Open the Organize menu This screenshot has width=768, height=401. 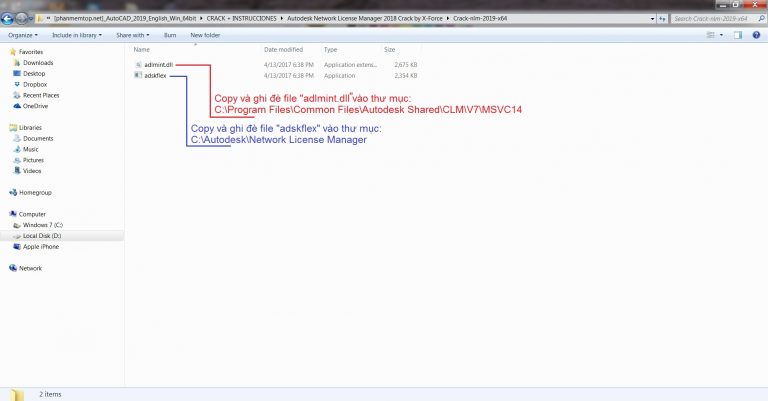pyautogui.click(x=23, y=35)
